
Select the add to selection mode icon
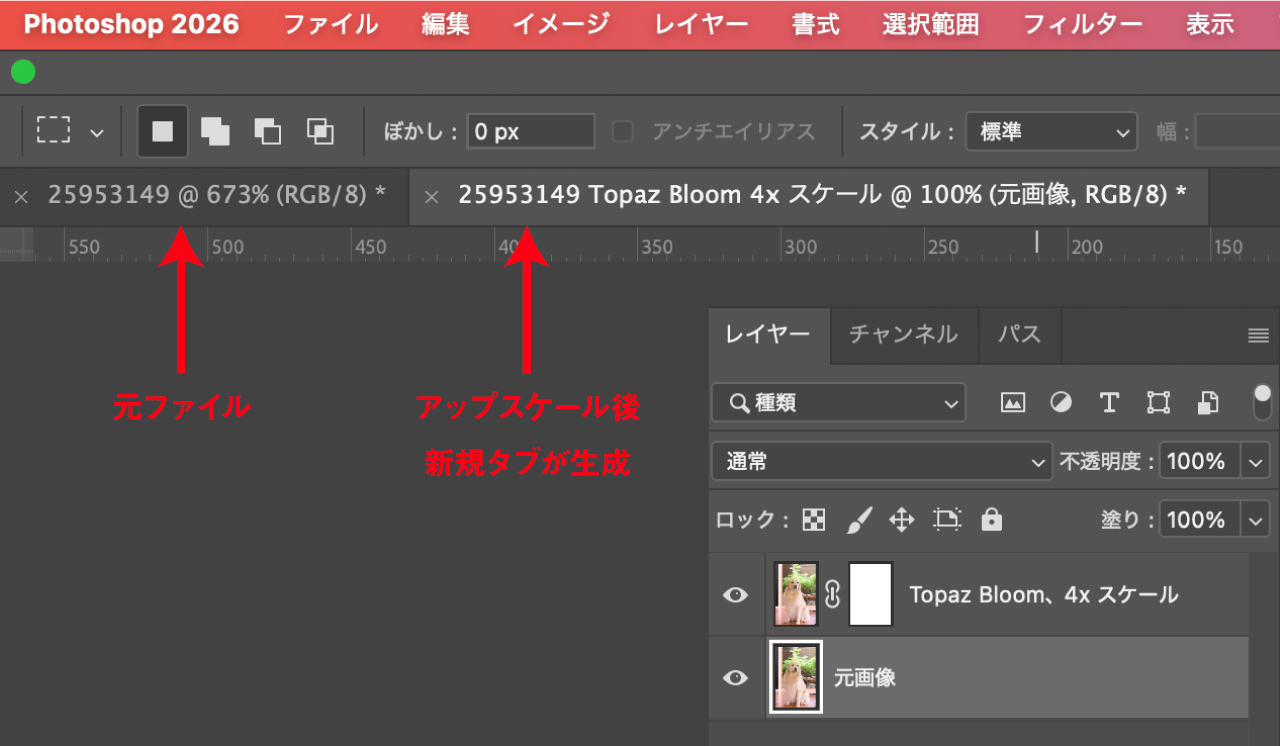[x=214, y=131]
